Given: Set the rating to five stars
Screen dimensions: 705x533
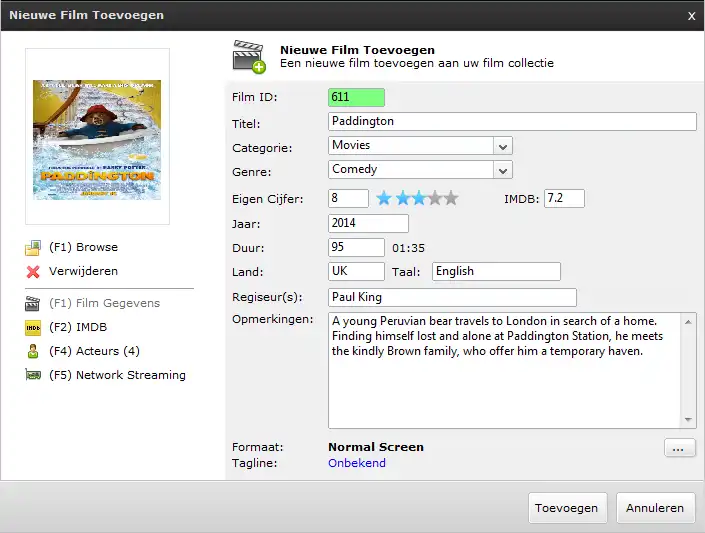Looking at the screenshot, I should (451, 198).
